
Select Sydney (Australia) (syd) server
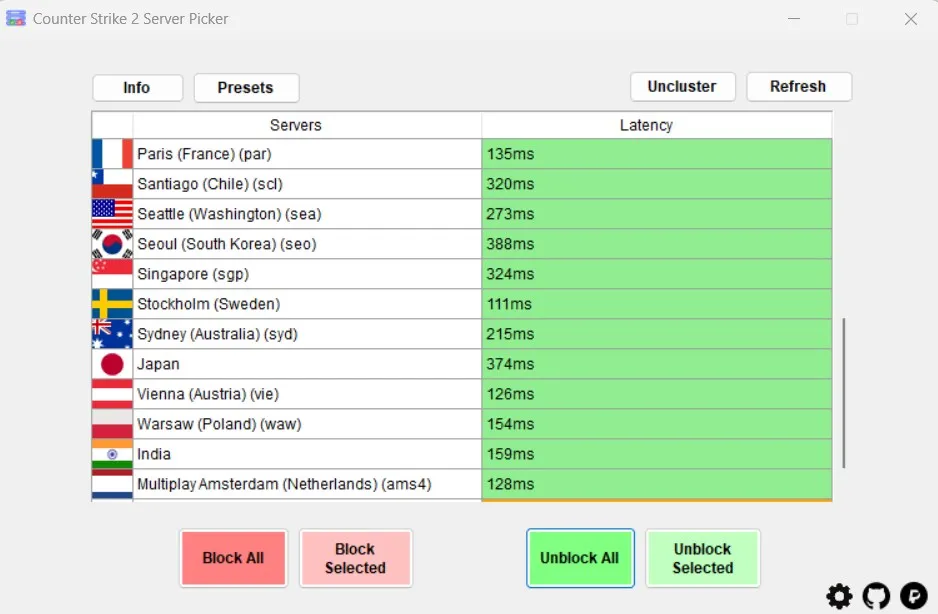pos(307,334)
